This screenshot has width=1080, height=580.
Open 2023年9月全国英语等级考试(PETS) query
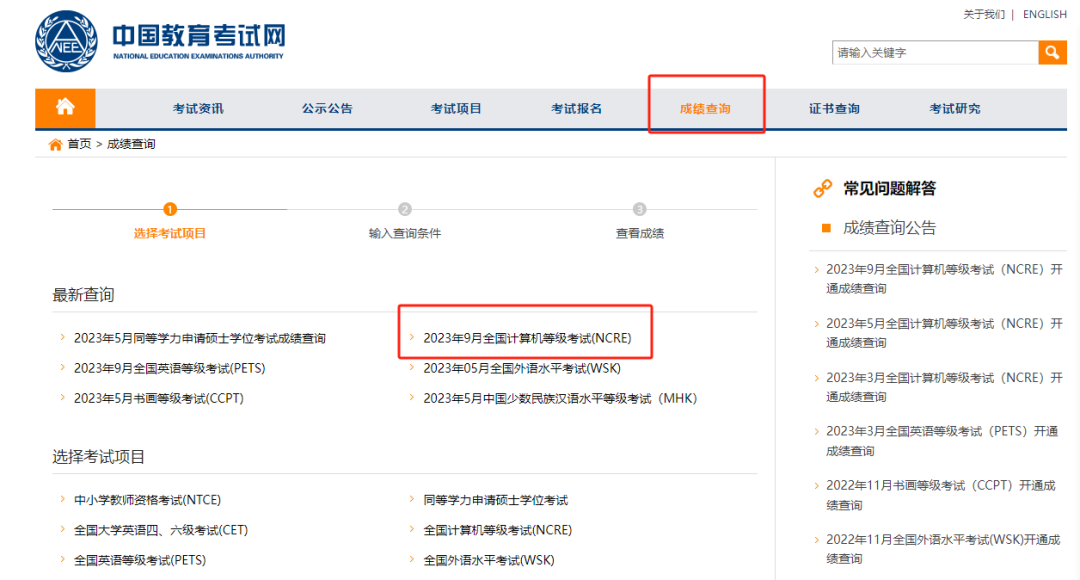(x=169, y=369)
